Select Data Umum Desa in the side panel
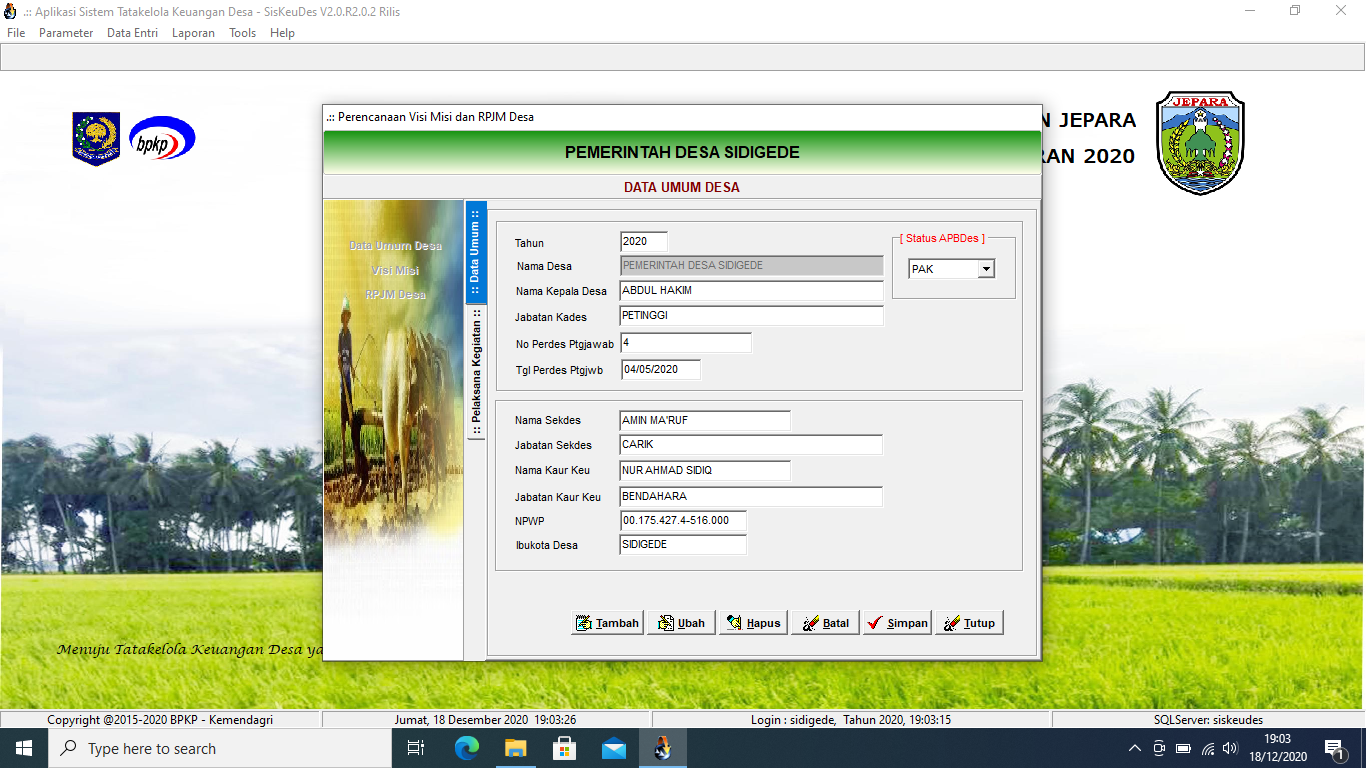 coord(395,246)
